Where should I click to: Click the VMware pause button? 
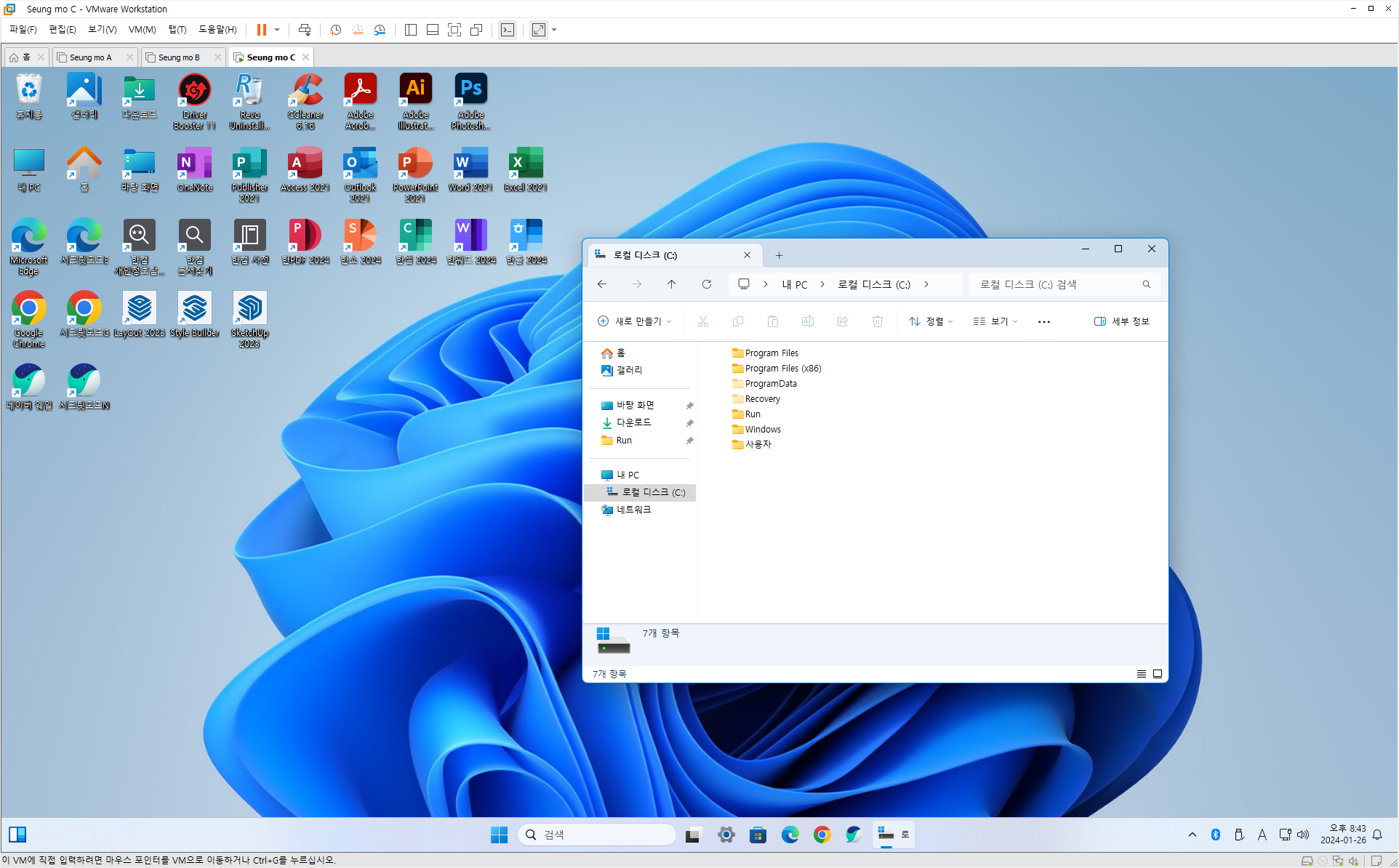pos(261,30)
